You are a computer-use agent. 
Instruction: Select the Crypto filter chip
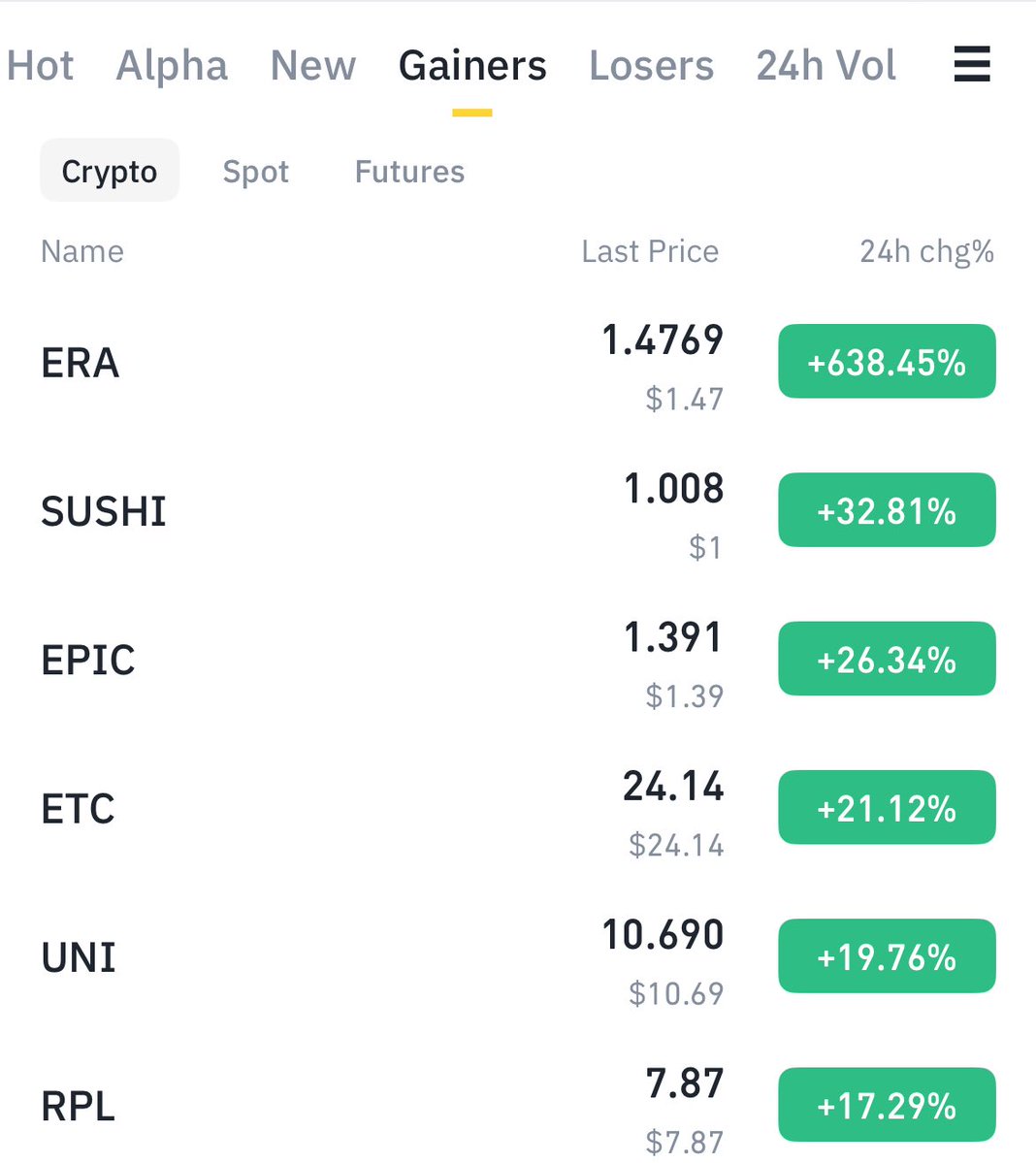point(110,171)
